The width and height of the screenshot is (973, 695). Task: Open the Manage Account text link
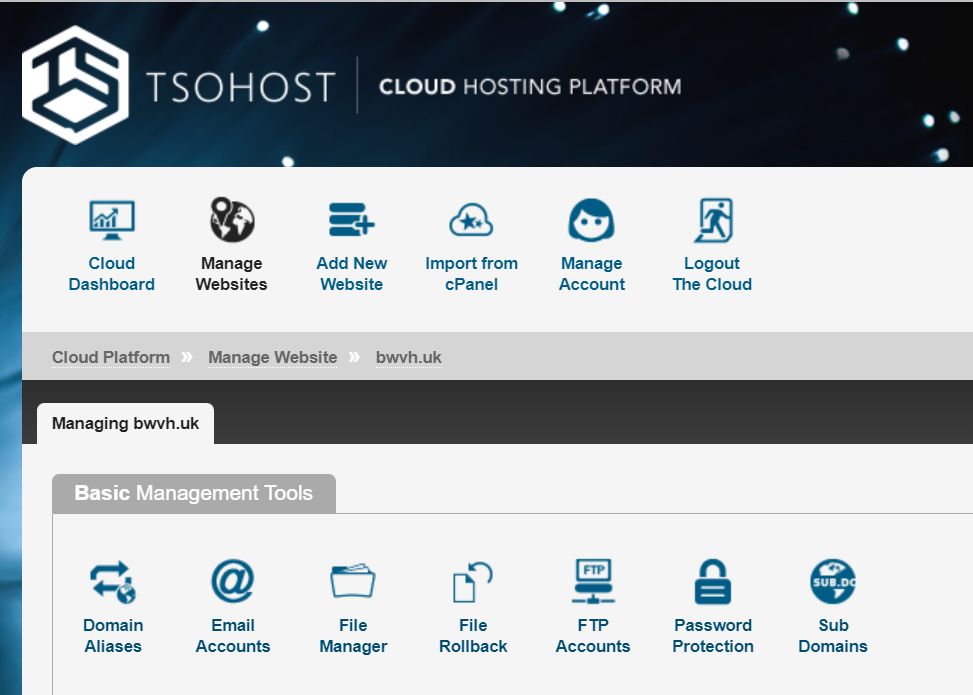pyautogui.click(x=592, y=274)
